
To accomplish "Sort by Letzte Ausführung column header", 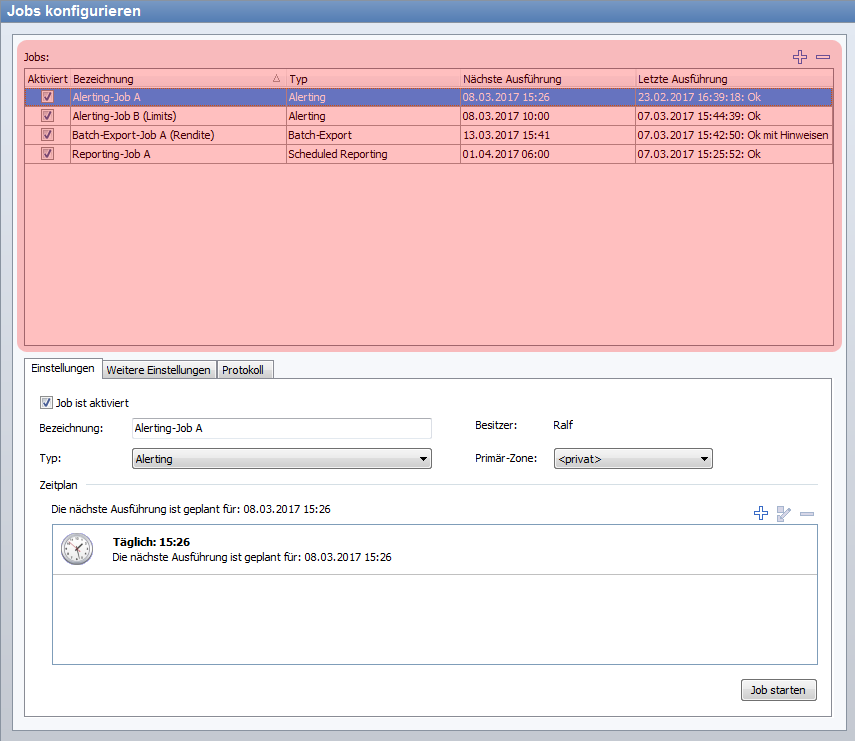I will [732, 79].
